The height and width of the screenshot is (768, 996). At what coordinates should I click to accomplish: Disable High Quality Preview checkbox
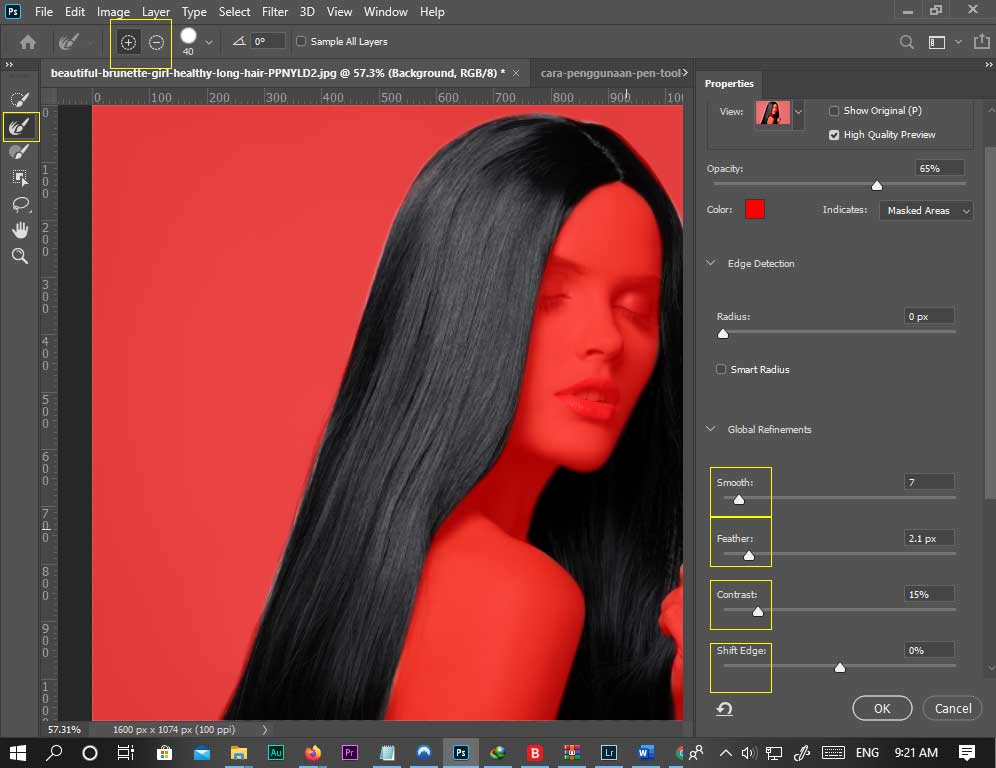833,135
